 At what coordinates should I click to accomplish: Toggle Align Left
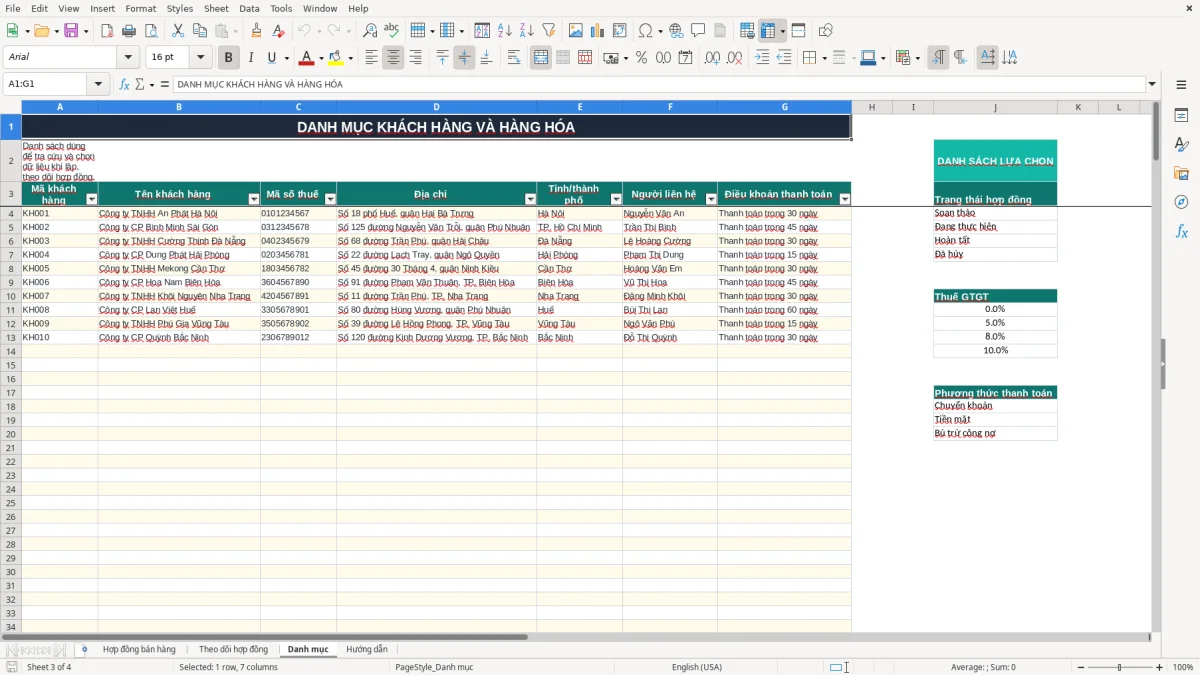371,58
